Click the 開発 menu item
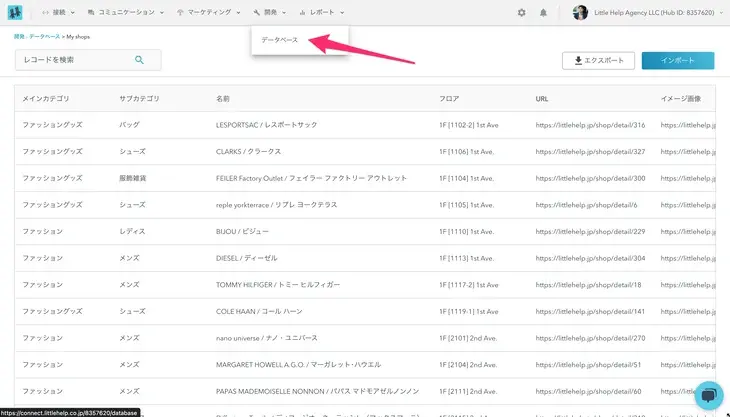730x417 pixels. pos(270,13)
